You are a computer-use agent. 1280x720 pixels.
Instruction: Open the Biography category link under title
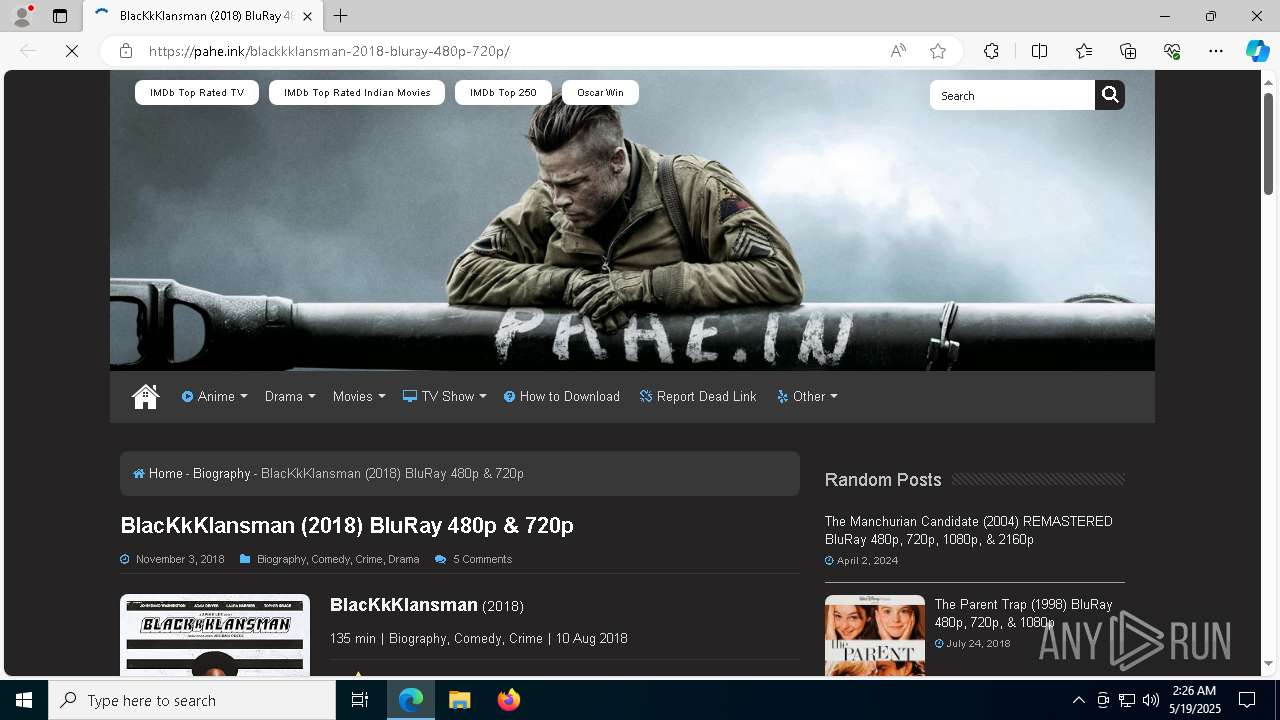point(281,559)
